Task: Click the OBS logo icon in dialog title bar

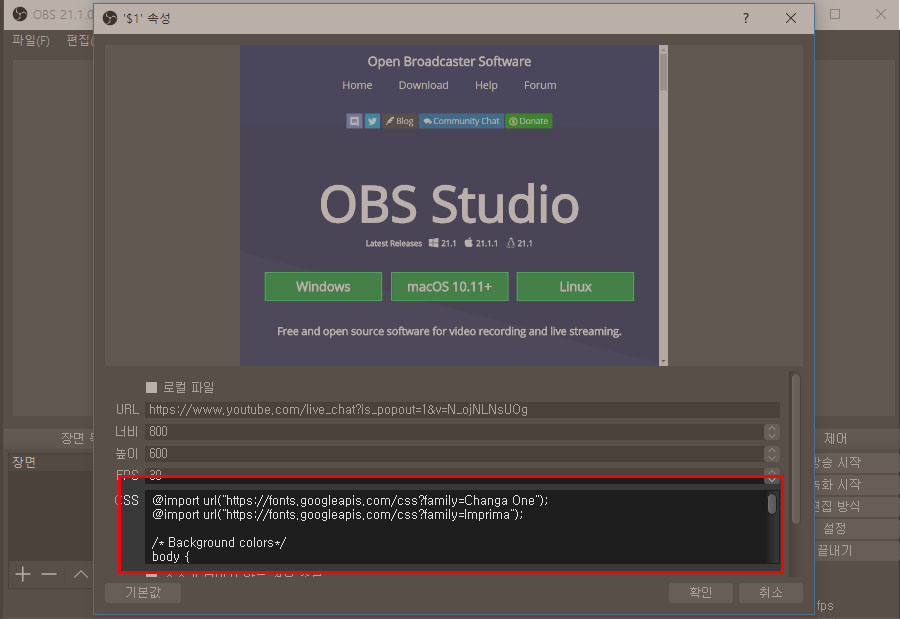Action: (110, 18)
